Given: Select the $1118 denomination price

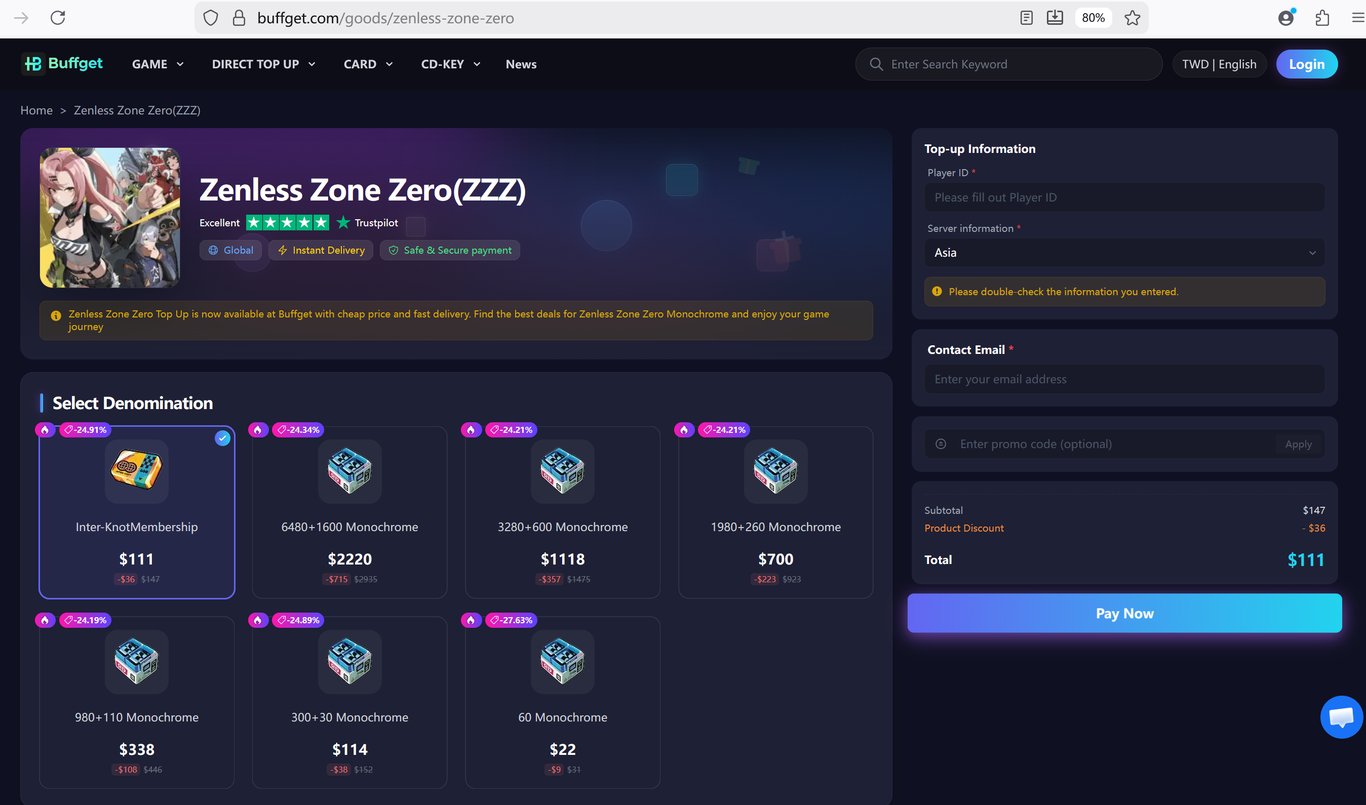Looking at the screenshot, I should pos(563,559).
